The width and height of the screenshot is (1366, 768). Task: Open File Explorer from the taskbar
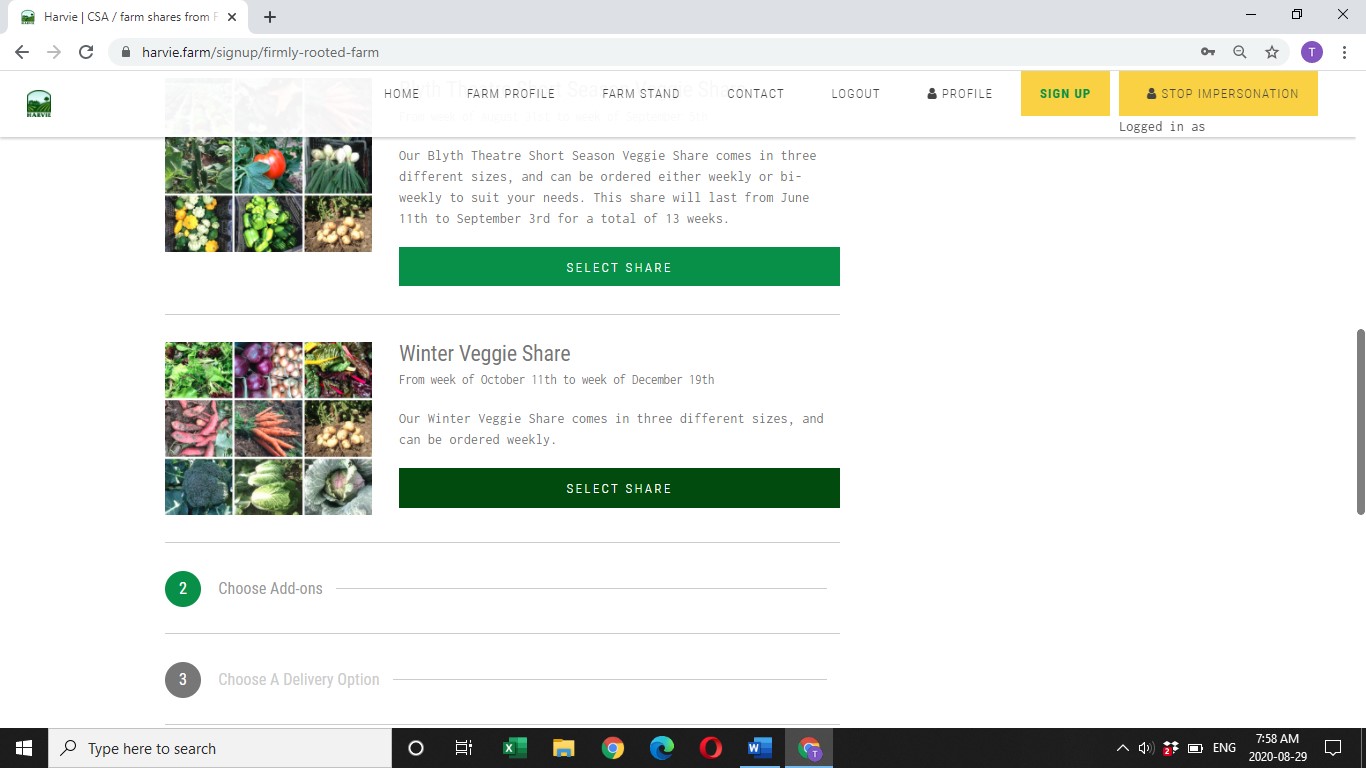tap(563, 748)
